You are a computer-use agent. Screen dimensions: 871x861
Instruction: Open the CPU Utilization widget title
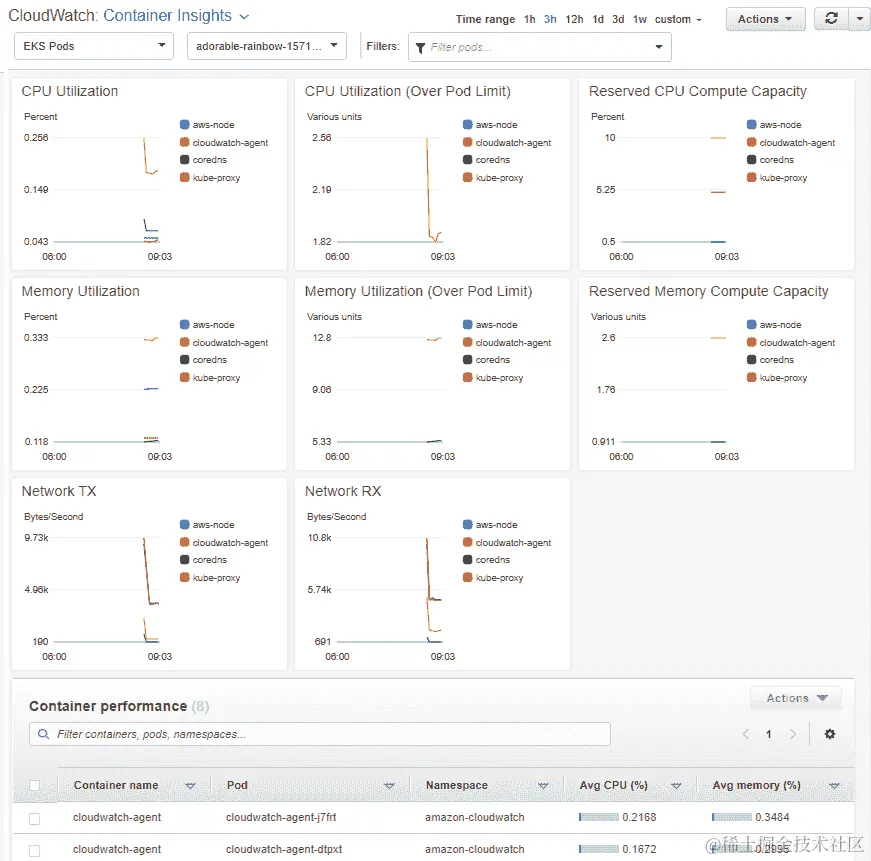69,91
